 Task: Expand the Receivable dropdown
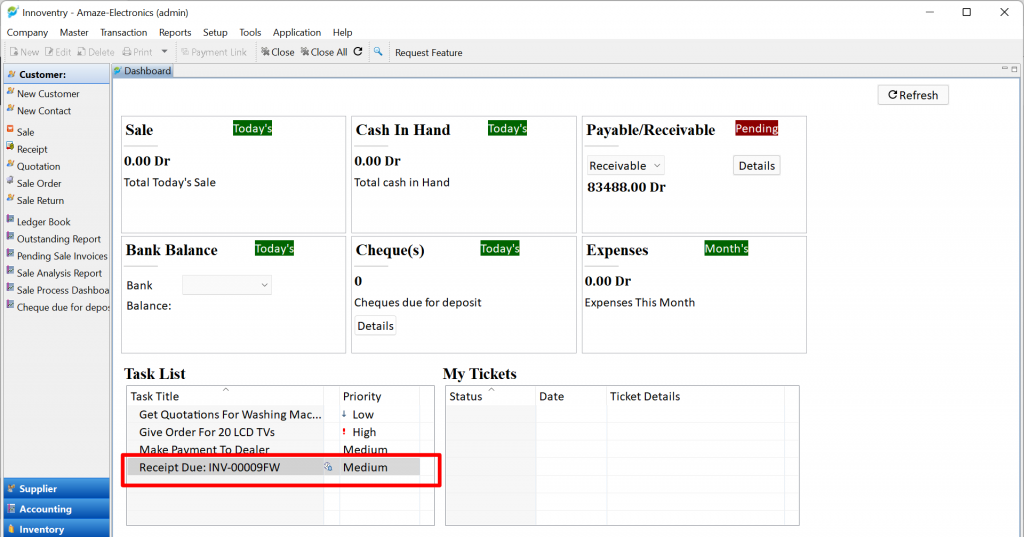626,166
